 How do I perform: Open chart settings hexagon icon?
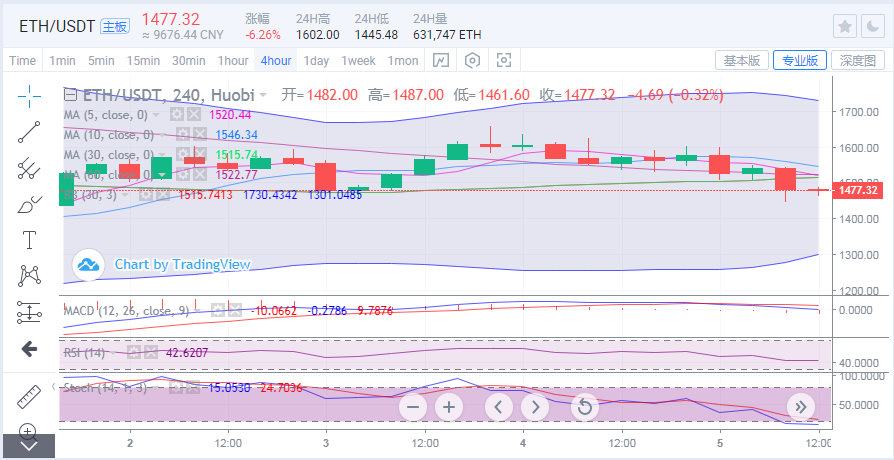pyautogui.click(x=473, y=60)
